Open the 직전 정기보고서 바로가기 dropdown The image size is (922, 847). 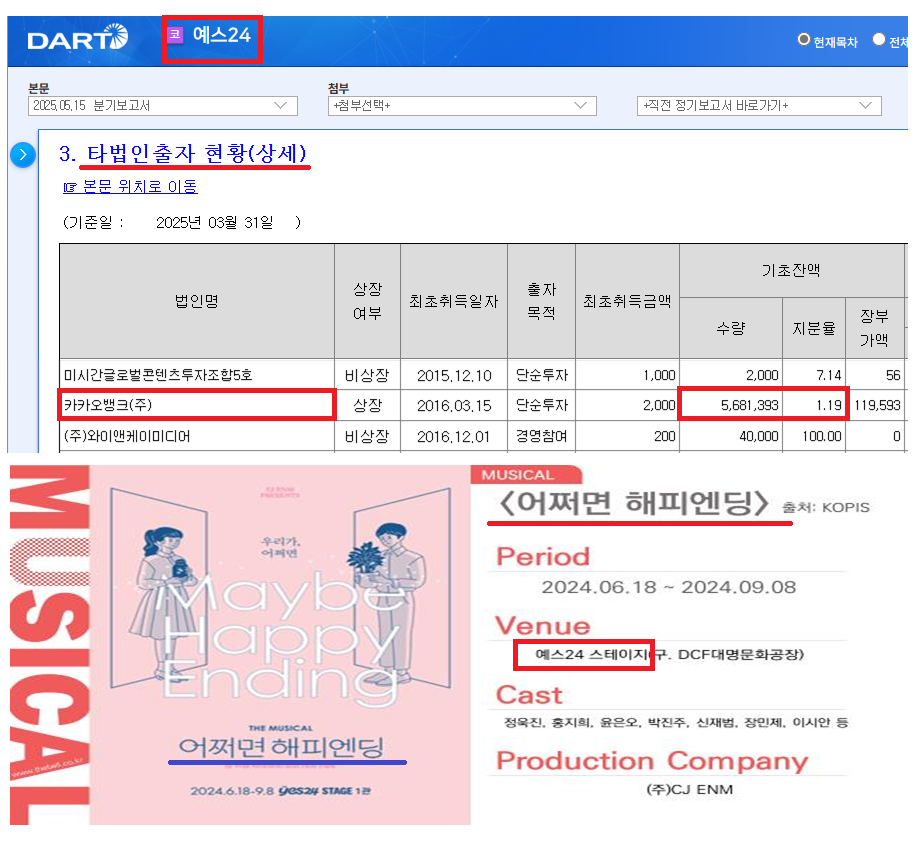click(759, 106)
